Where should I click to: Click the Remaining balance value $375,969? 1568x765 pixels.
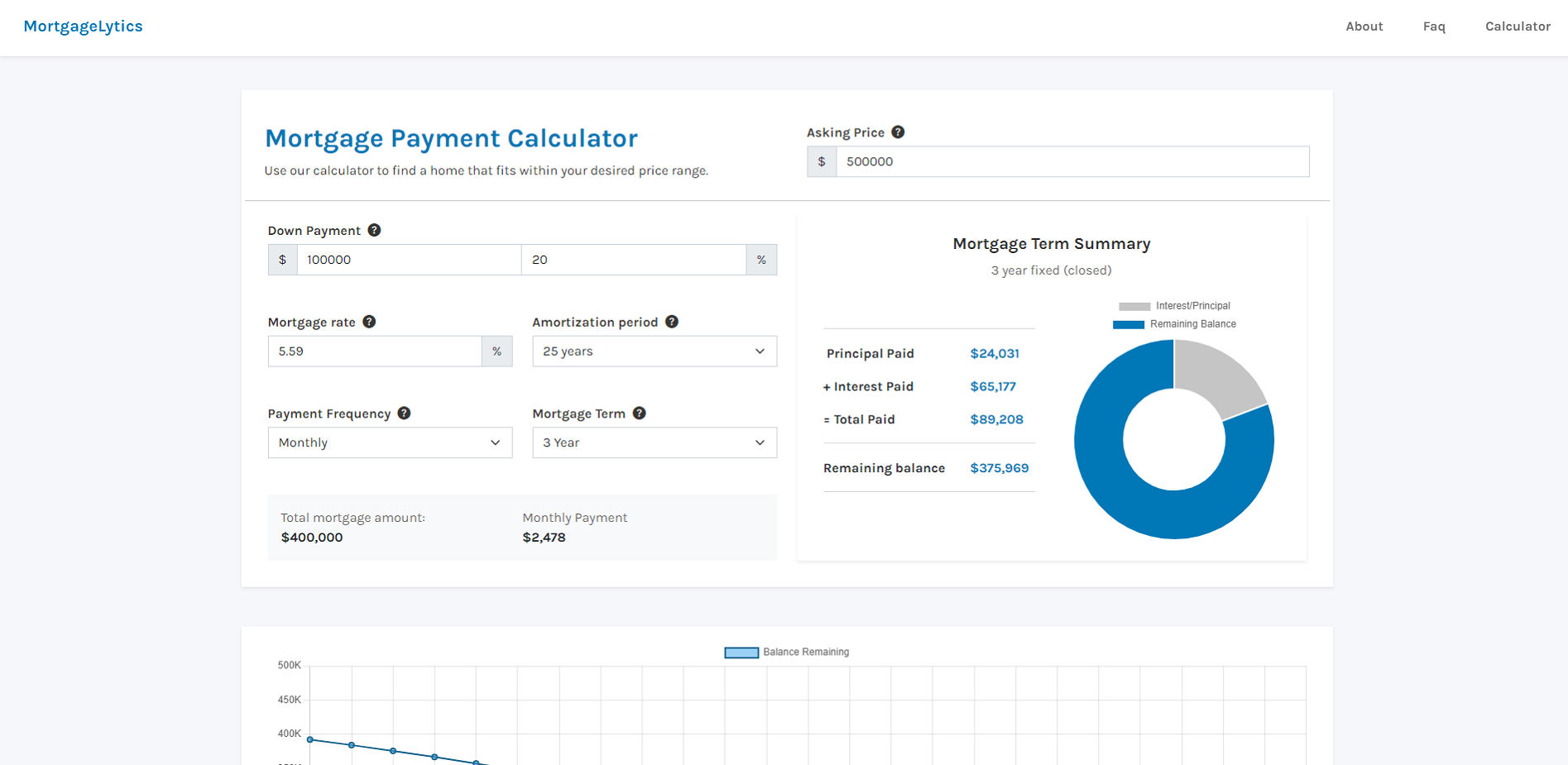click(x=1000, y=468)
